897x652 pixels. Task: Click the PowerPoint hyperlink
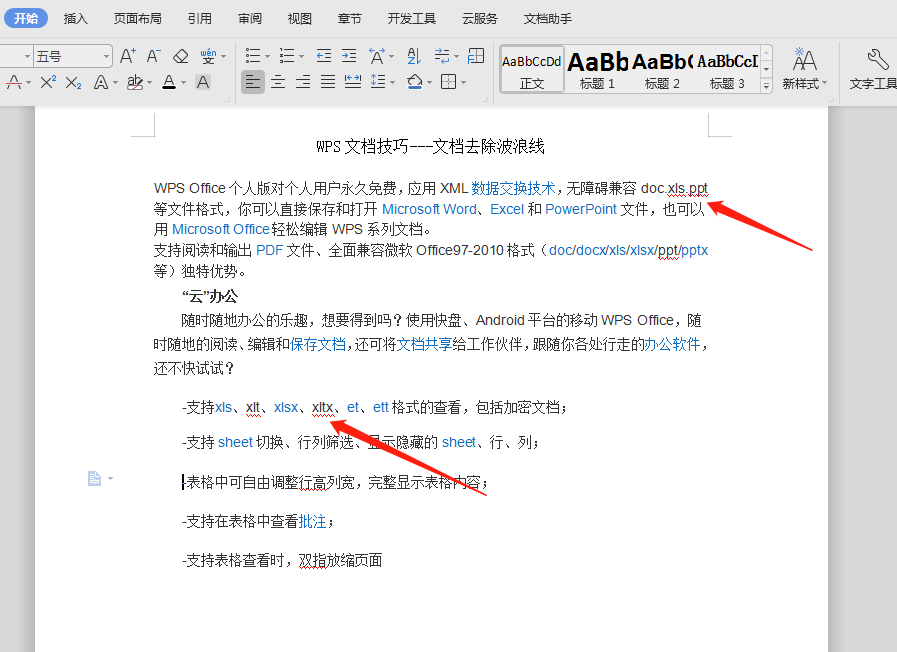[581, 209]
